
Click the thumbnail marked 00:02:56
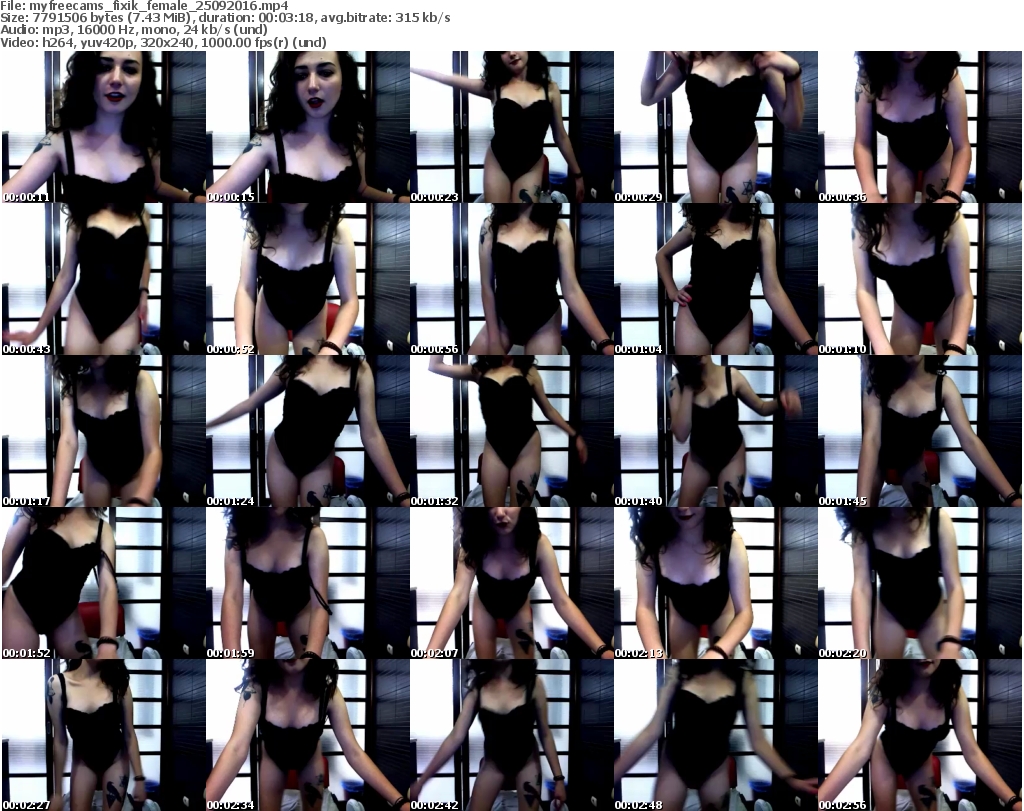tap(920, 735)
